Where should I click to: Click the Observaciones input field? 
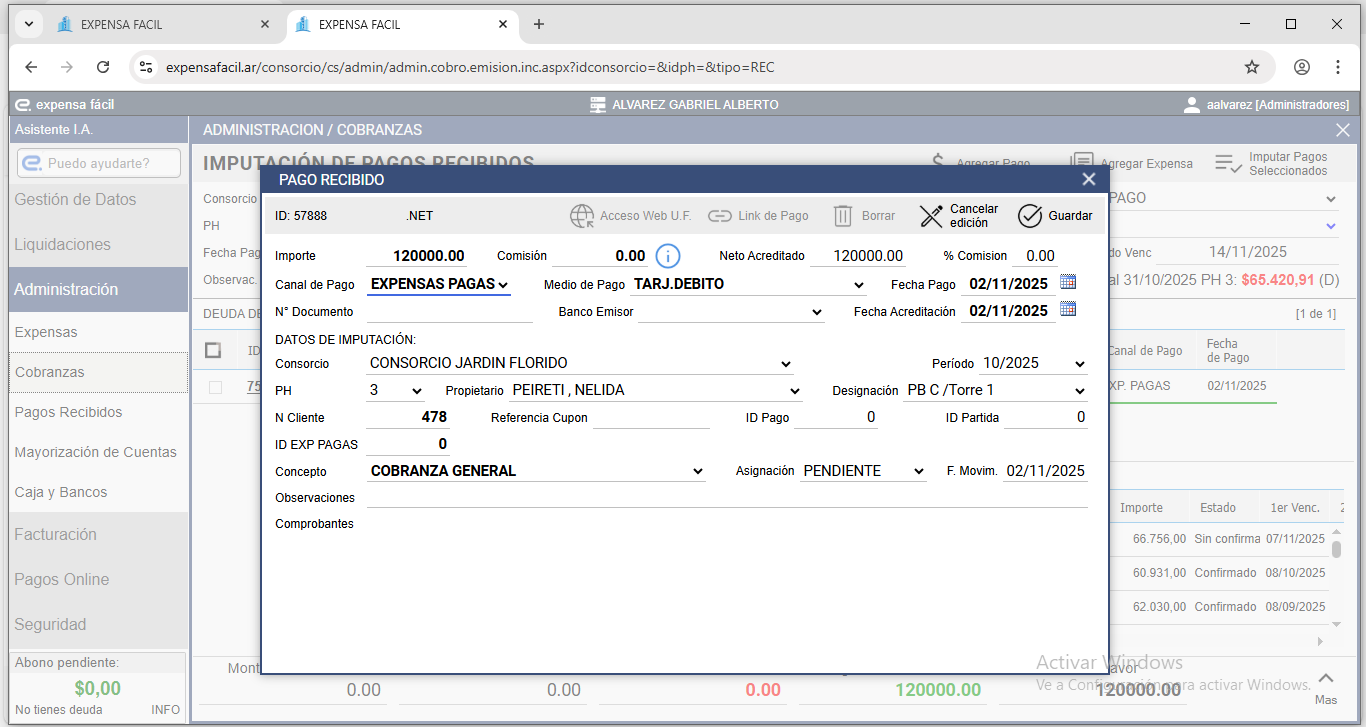[726, 497]
